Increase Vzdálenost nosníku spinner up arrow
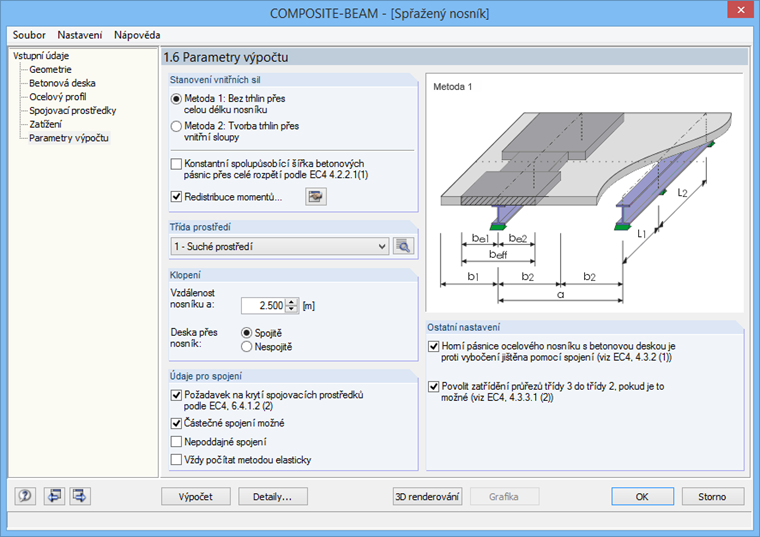The width and height of the screenshot is (760, 537). click(x=291, y=302)
